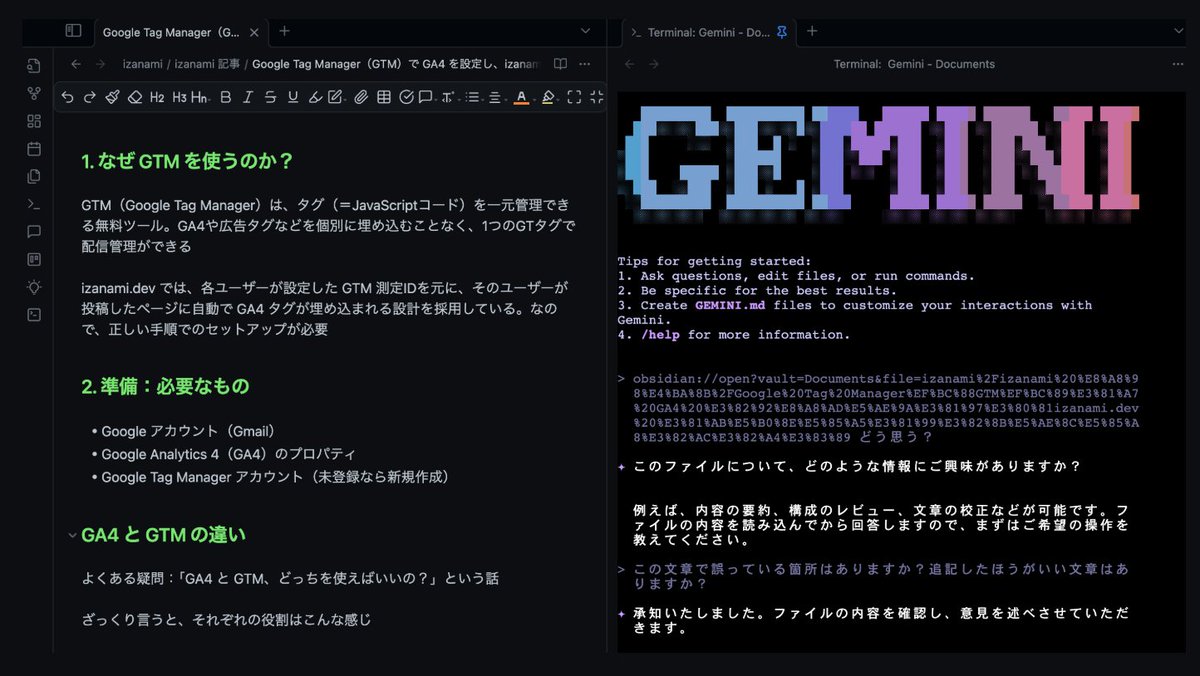Pick background highlight color swatch

pos(548,97)
